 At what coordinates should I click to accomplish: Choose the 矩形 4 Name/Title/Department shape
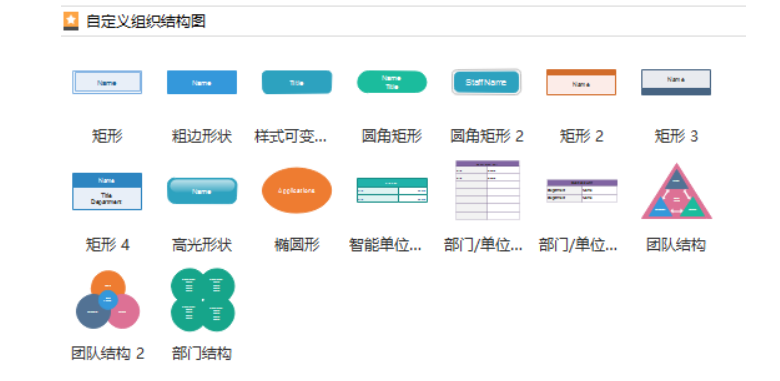[107, 191]
